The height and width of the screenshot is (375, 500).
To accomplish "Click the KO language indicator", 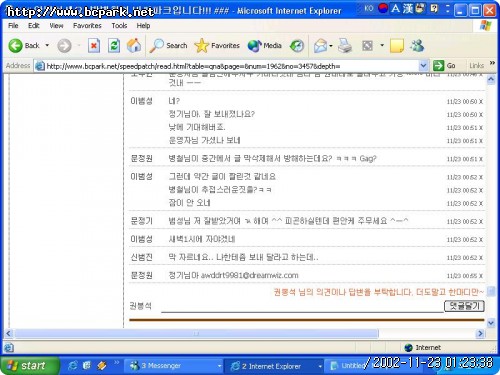I will tap(368, 8).
